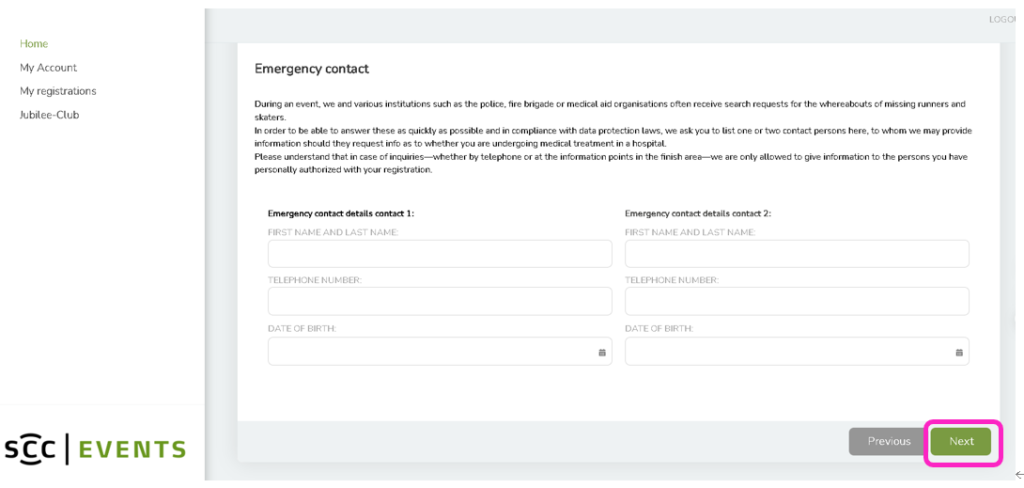Go to Home in the sidebar
The width and height of the screenshot is (1024, 488).
[34, 44]
